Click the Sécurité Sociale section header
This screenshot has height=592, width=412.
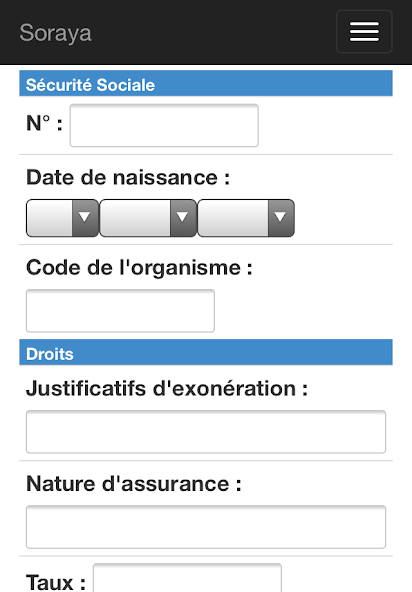point(206,83)
